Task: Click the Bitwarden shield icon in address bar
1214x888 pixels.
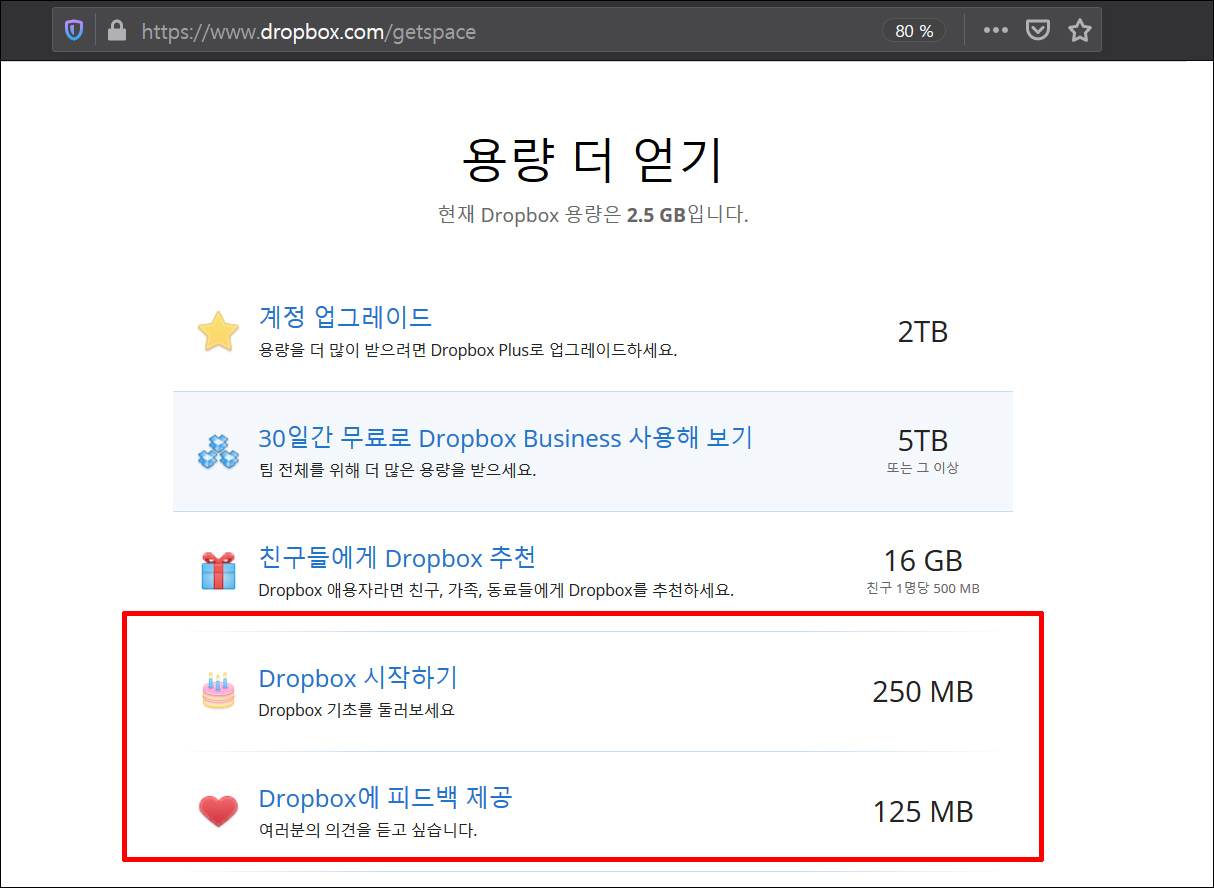Action: click(74, 31)
